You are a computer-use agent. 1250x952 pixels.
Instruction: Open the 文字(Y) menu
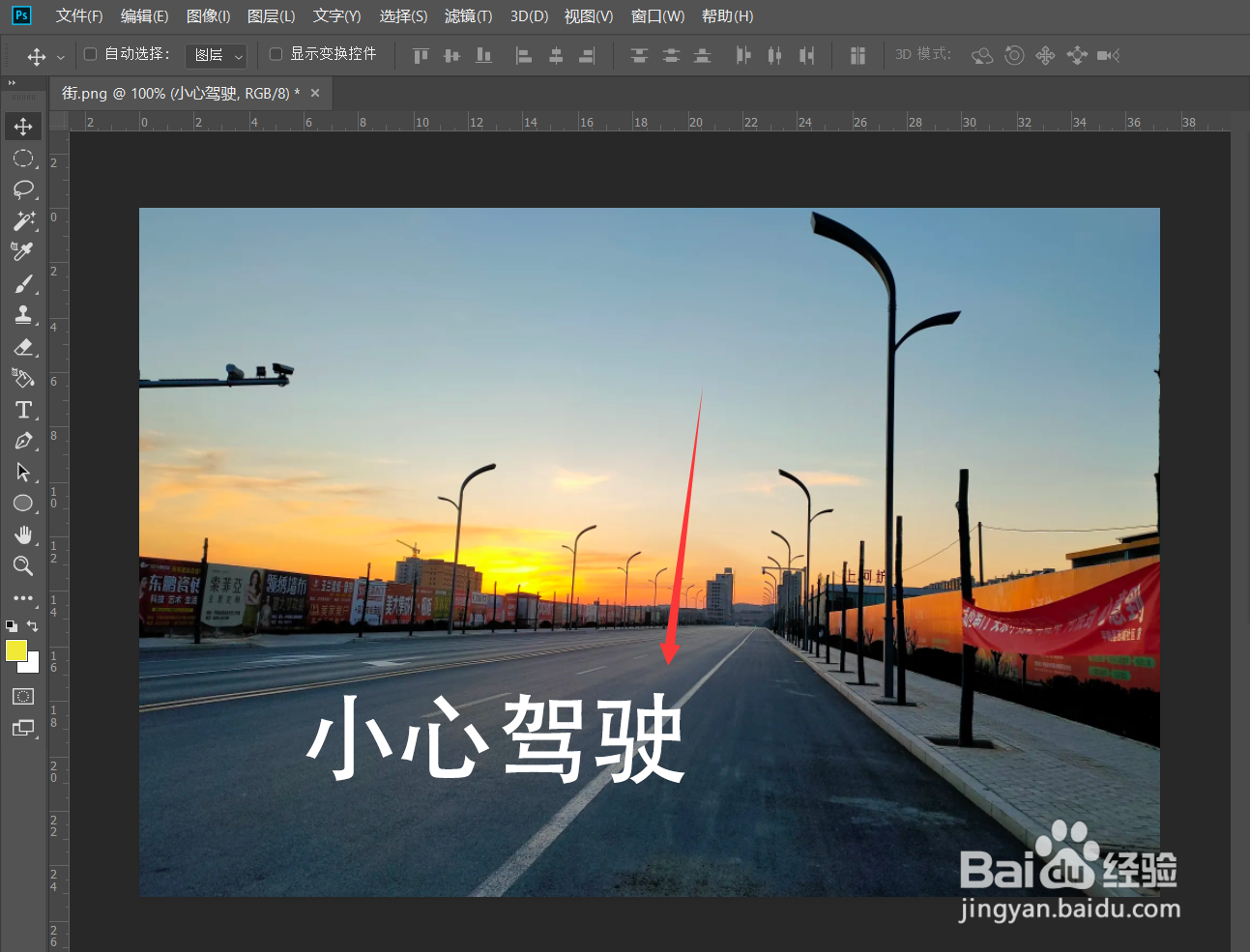click(336, 16)
